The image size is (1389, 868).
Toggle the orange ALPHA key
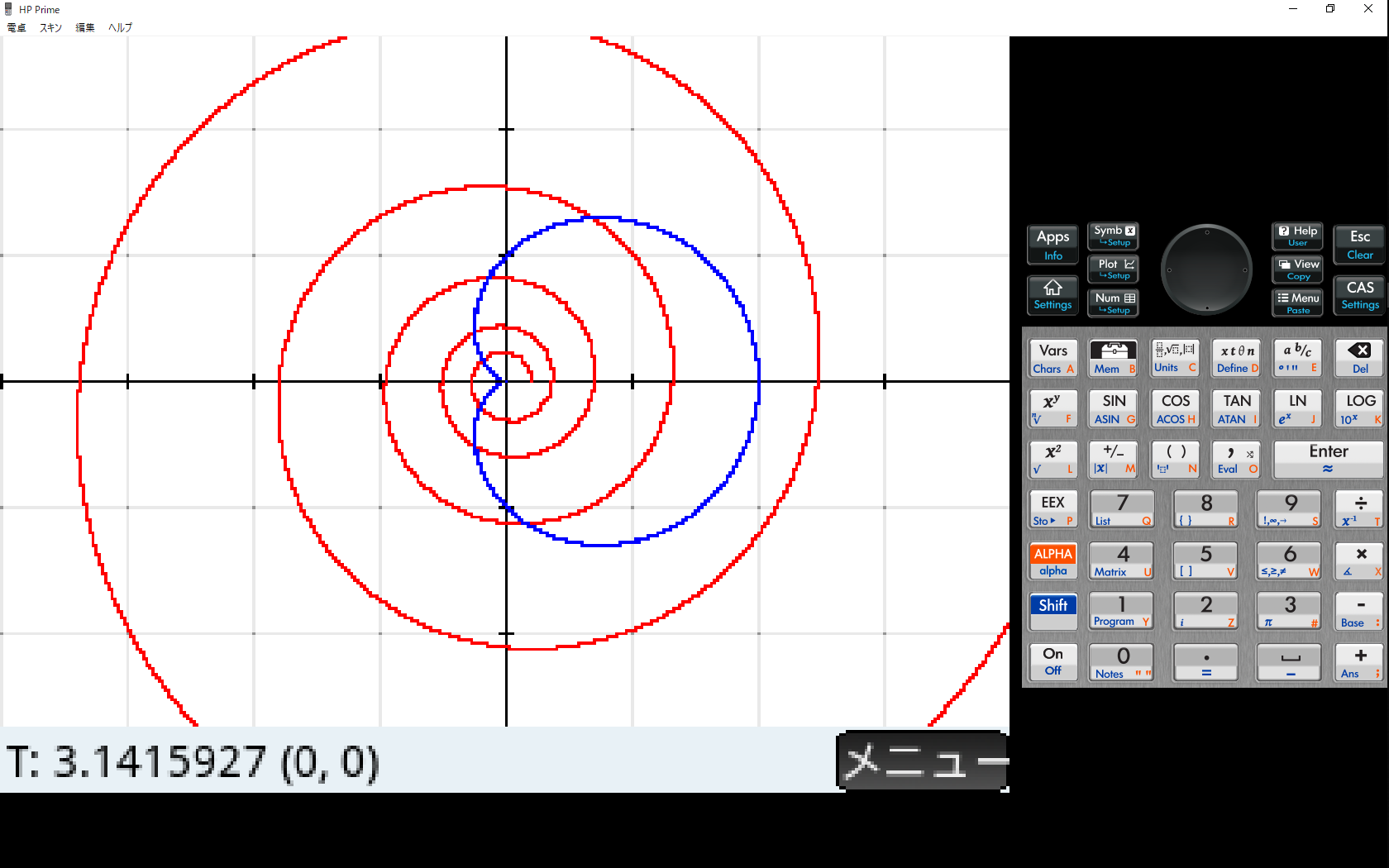[x=1052, y=560]
